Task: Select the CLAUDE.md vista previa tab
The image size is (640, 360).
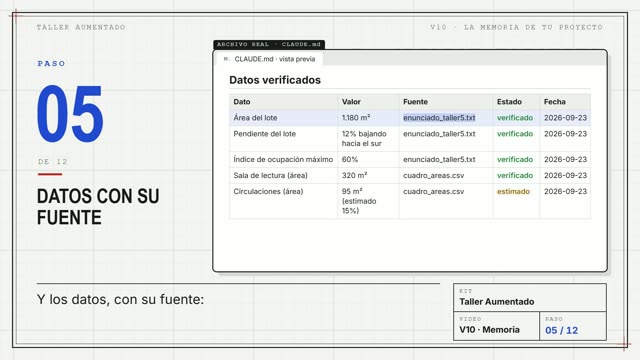Action: point(269,59)
